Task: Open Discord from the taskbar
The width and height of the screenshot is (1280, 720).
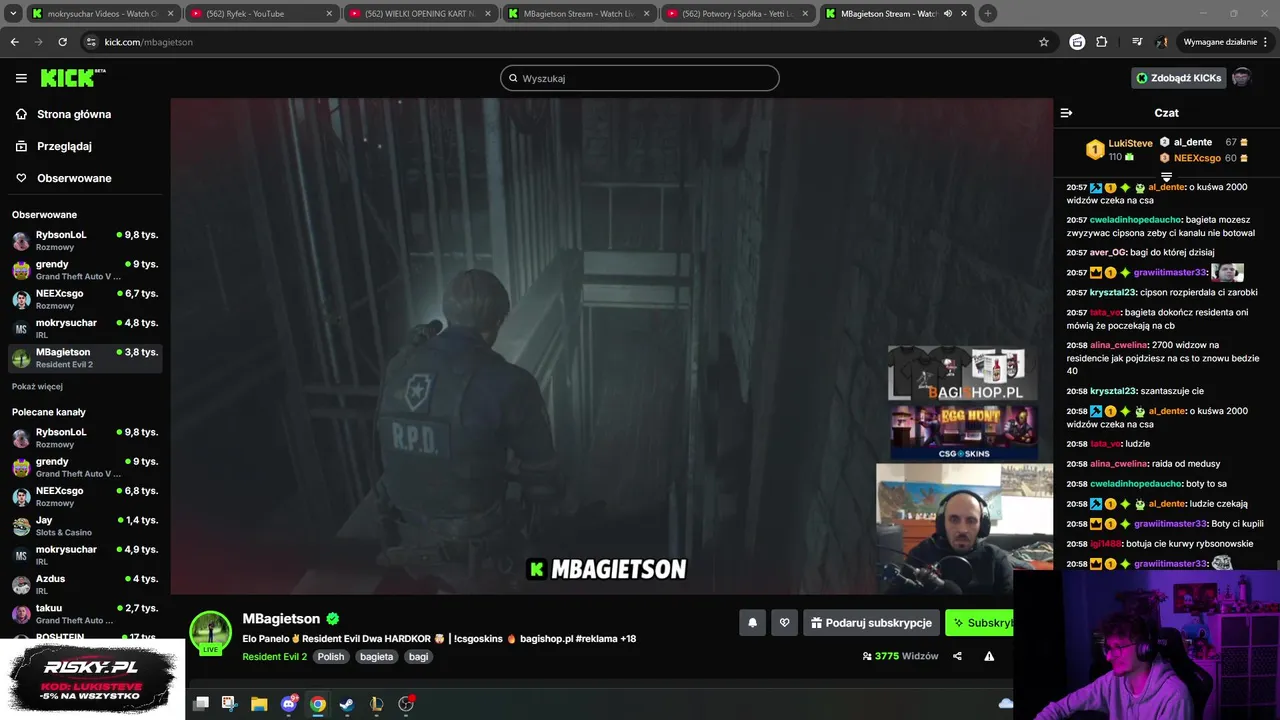Action: (x=289, y=704)
